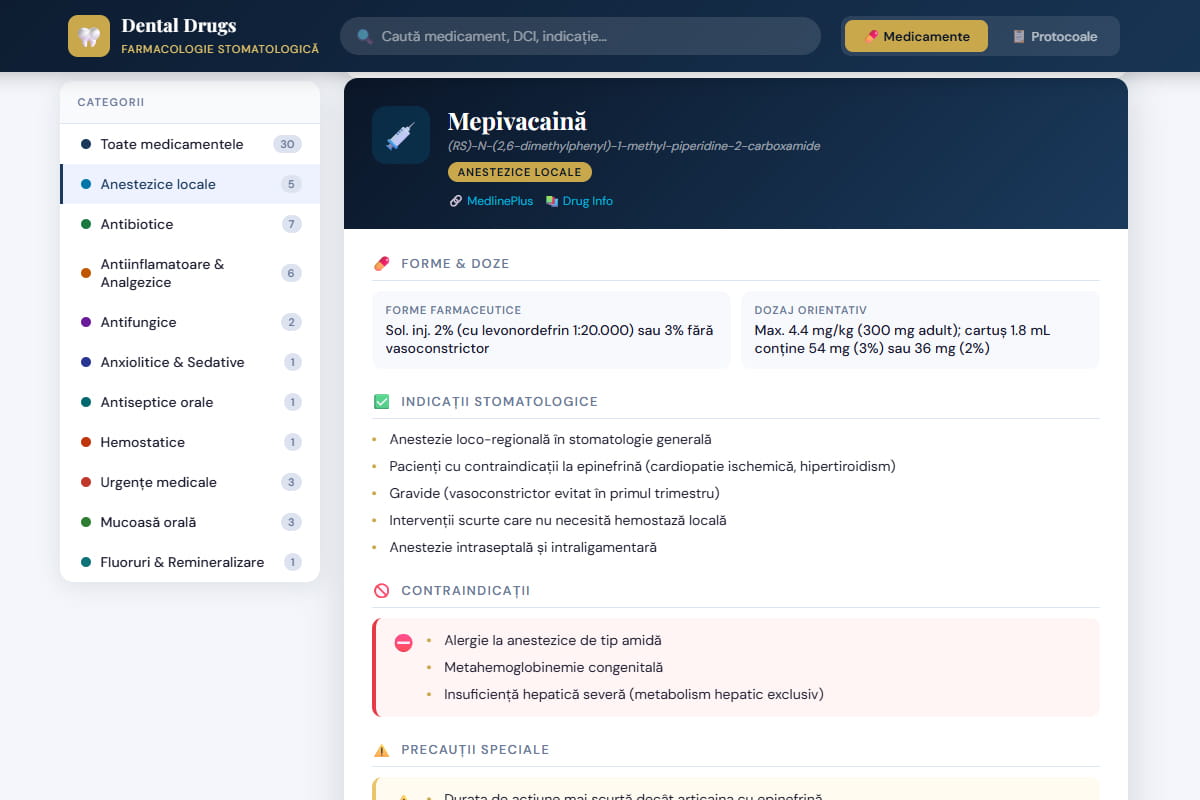The width and height of the screenshot is (1200, 800).
Task: Click the red no-entry icon in contraindications box
Action: pos(404,643)
